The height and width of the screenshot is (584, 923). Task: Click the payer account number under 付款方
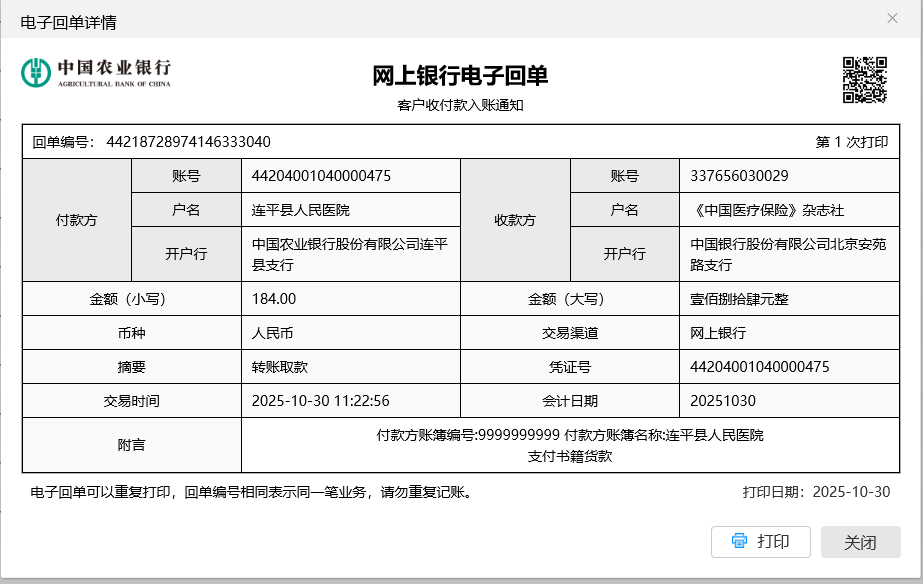pyautogui.click(x=321, y=176)
